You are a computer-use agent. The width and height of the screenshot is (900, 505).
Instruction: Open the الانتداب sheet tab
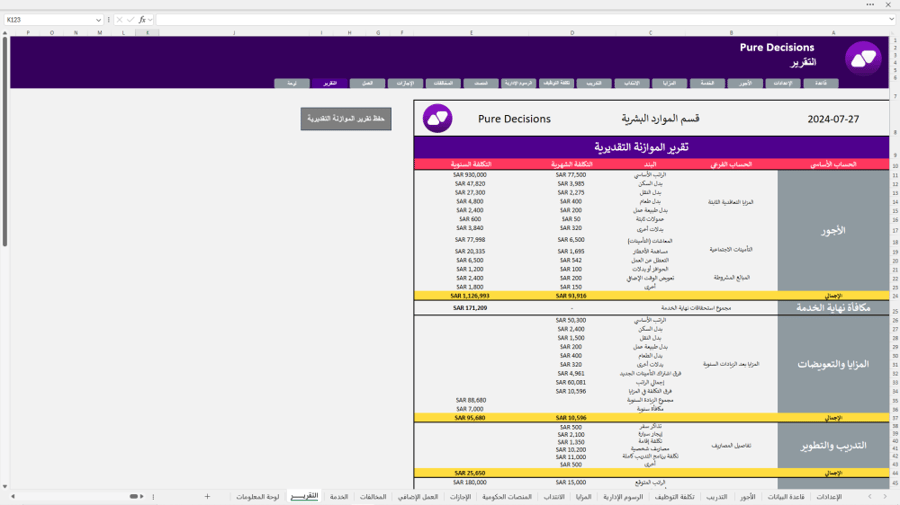tap(554, 496)
